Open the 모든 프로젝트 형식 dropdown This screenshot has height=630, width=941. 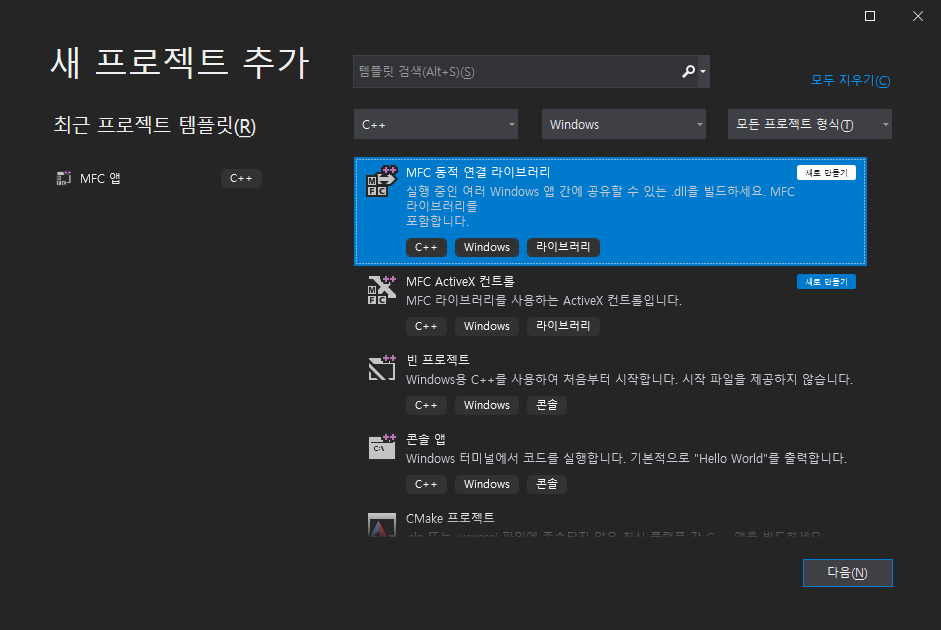click(x=810, y=124)
